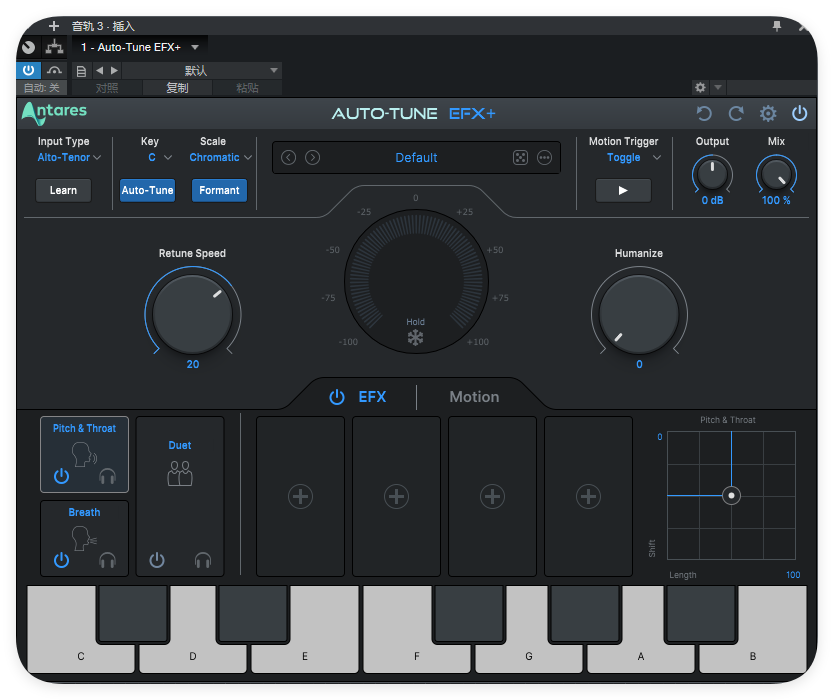Click the host plus icon at top
Screen dimensions: 834x700
pyautogui.click(x=54, y=26)
